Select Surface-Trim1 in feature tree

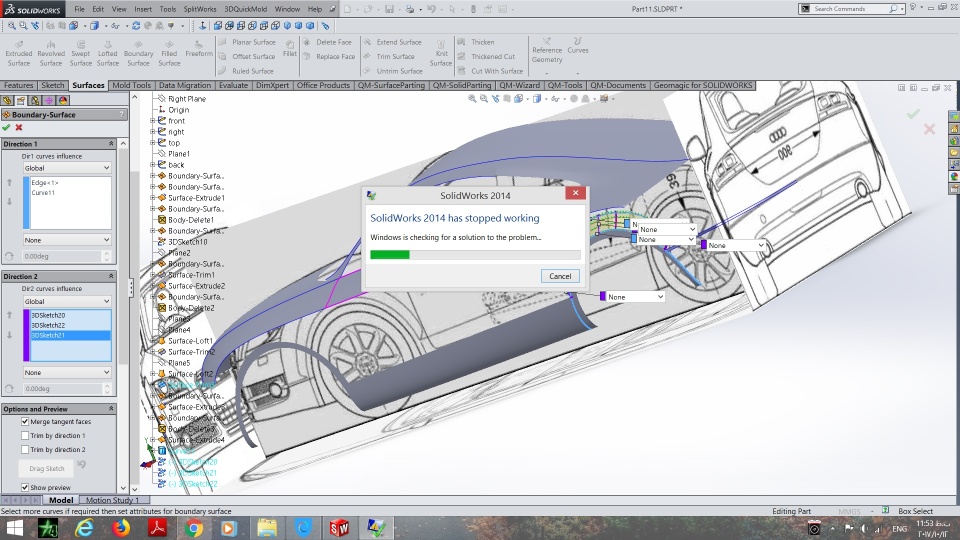click(x=191, y=275)
